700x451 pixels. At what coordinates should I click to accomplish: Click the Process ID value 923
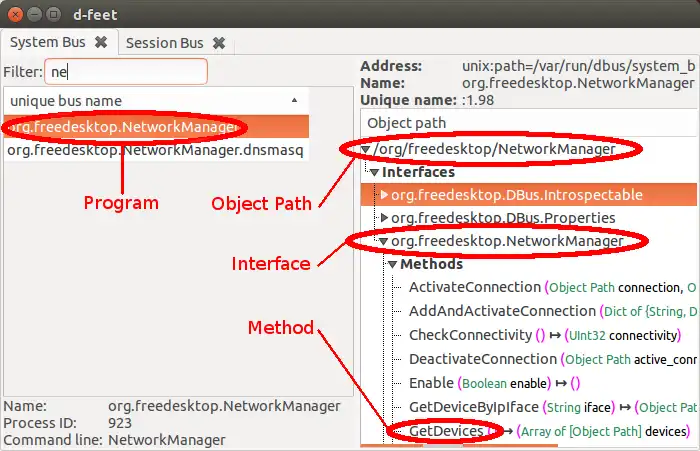coord(120,423)
